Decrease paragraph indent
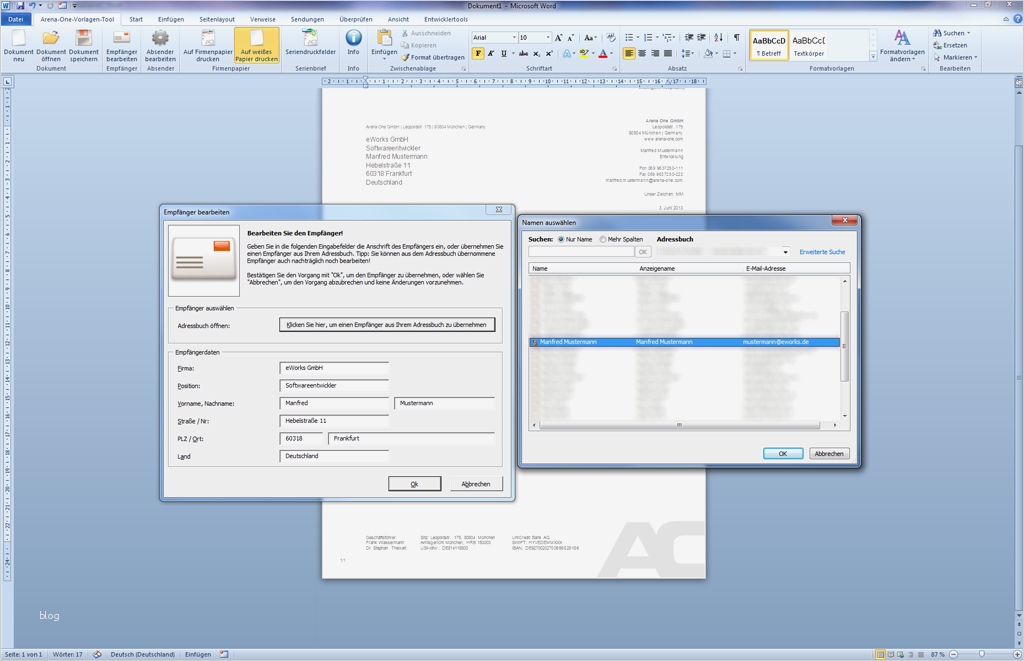The width and height of the screenshot is (1024, 661). (689, 38)
